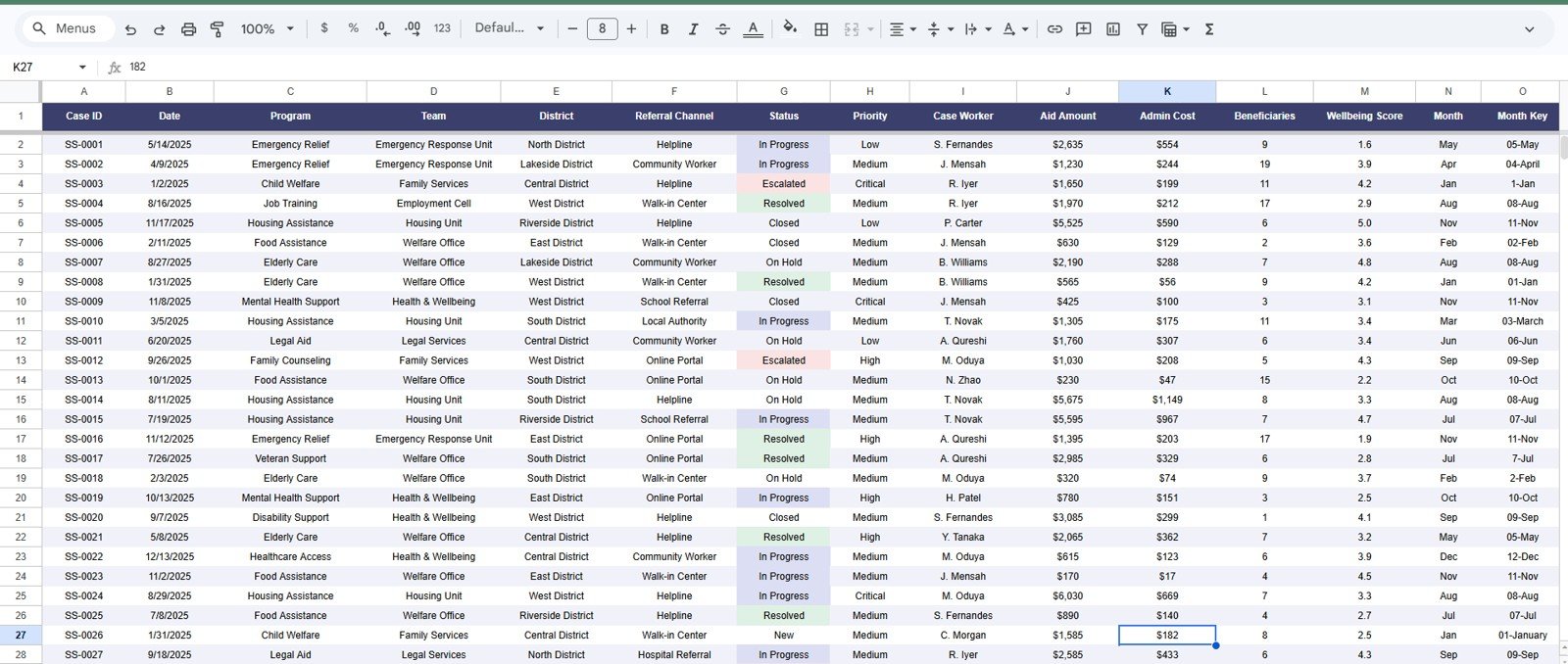Open the text color picker

753,29
